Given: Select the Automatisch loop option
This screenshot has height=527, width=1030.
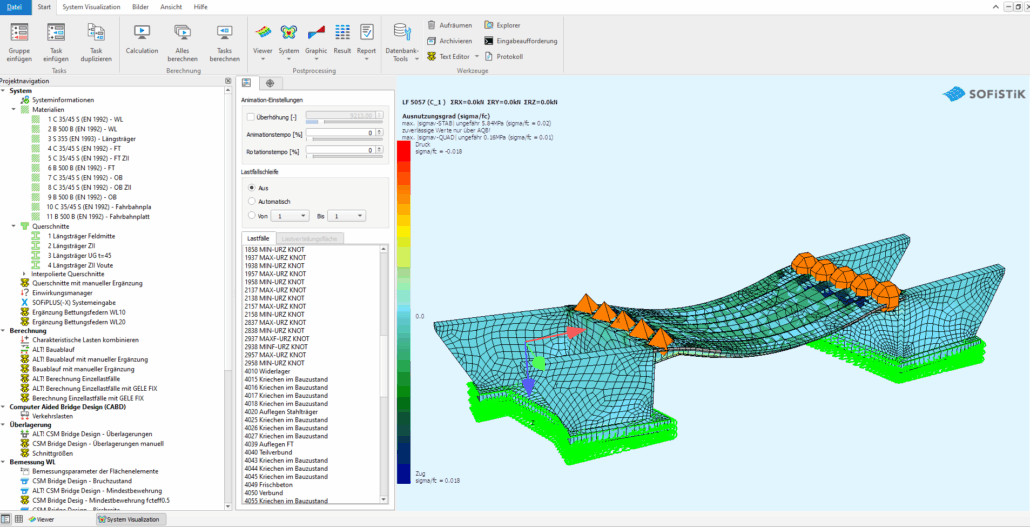Looking at the screenshot, I should (252, 201).
